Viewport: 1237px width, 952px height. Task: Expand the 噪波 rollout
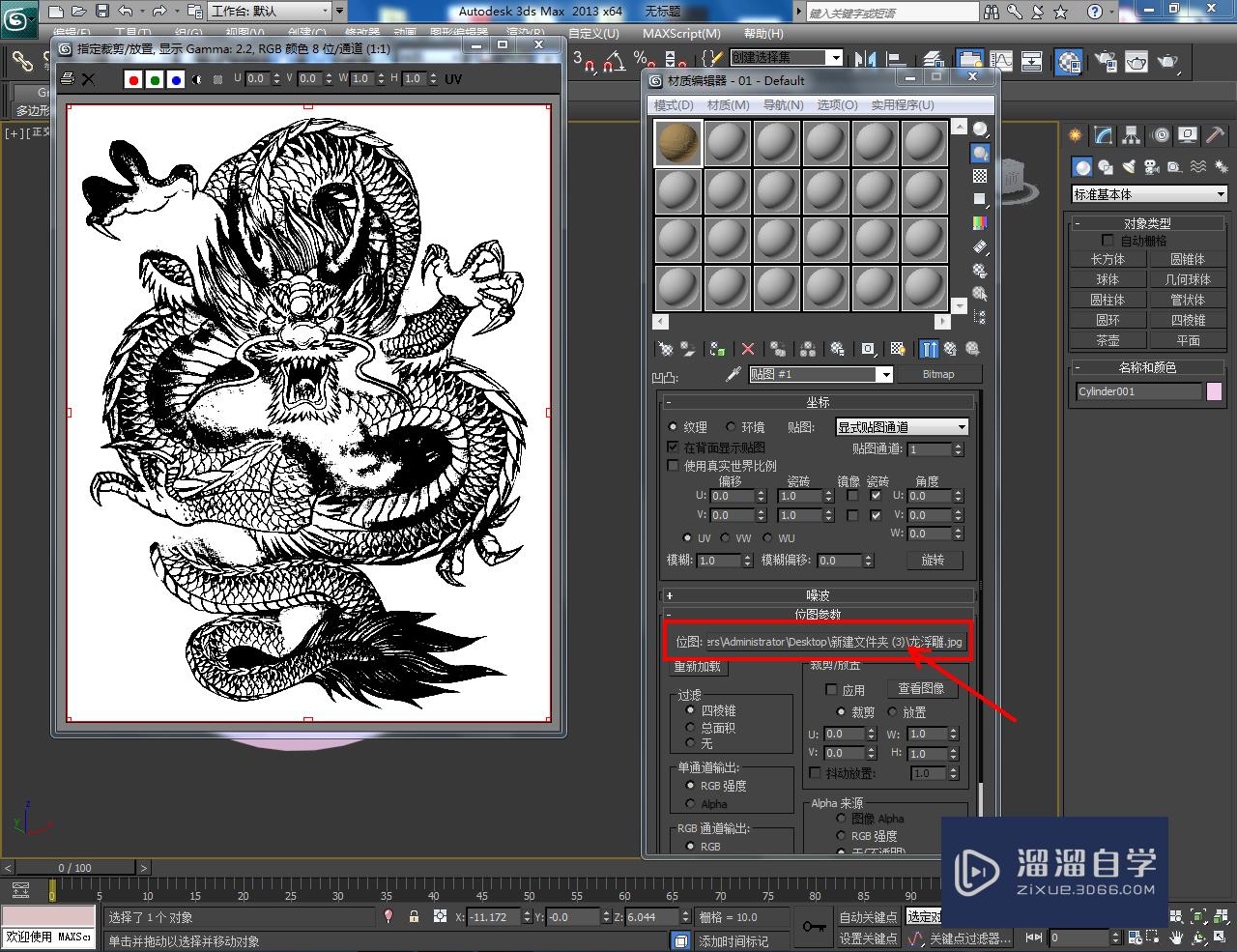[x=818, y=595]
